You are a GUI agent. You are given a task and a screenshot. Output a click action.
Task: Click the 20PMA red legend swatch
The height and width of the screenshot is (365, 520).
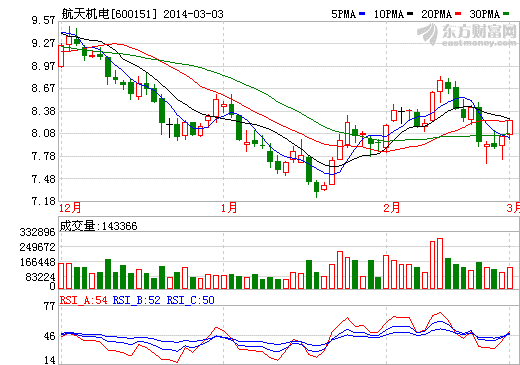click(x=458, y=14)
